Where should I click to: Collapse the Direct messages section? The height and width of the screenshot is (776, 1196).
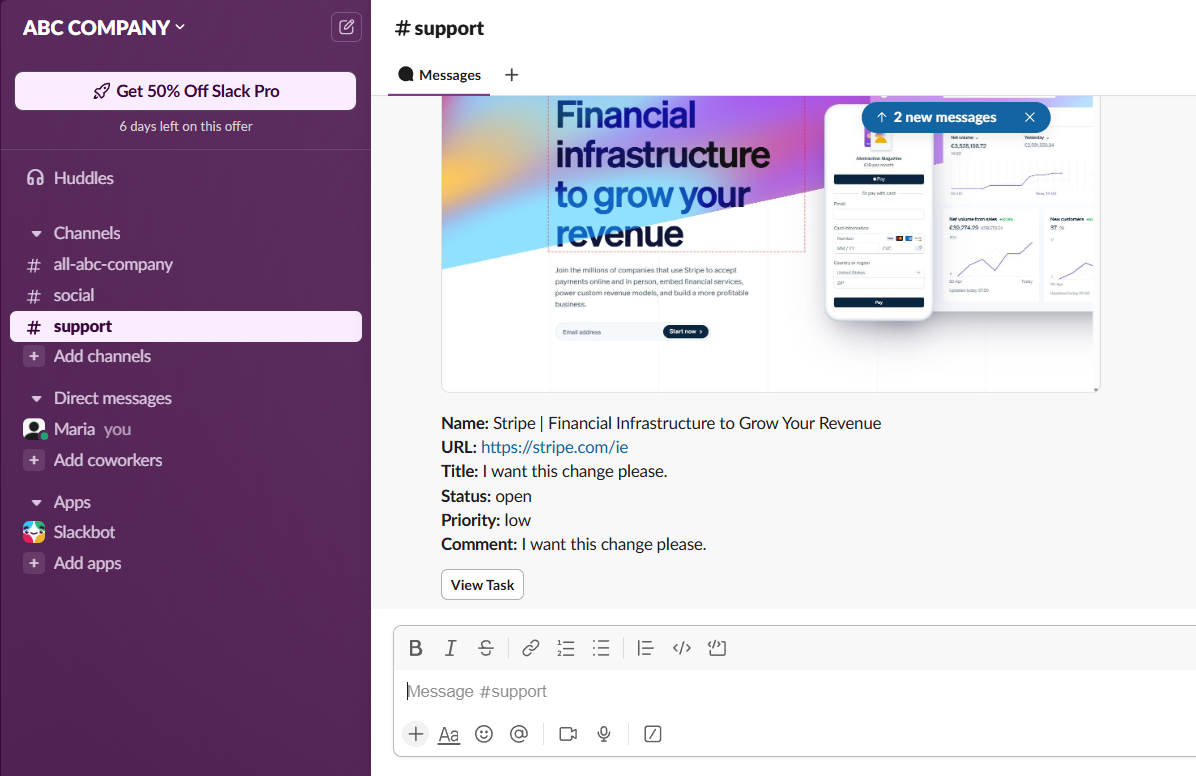[36, 398]
